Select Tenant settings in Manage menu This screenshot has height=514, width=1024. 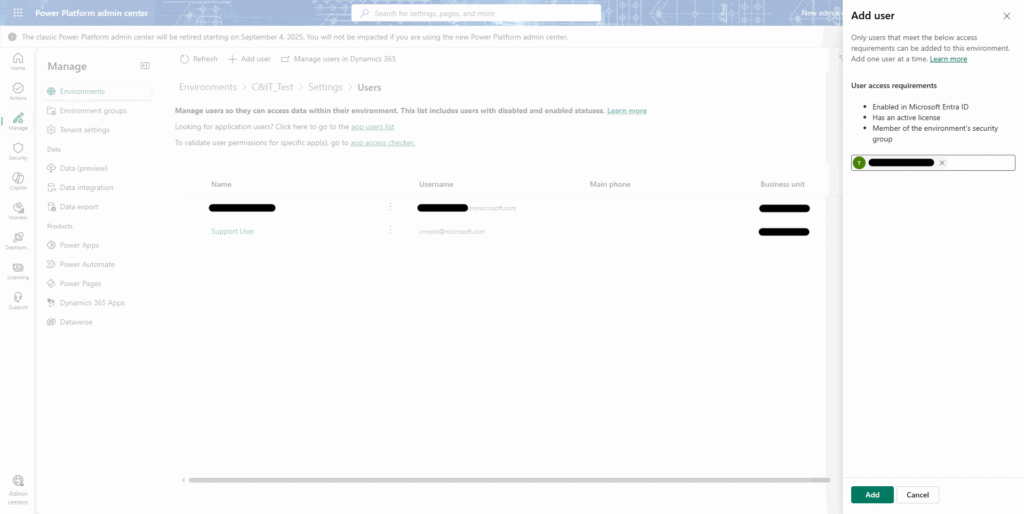click(84, 130)
